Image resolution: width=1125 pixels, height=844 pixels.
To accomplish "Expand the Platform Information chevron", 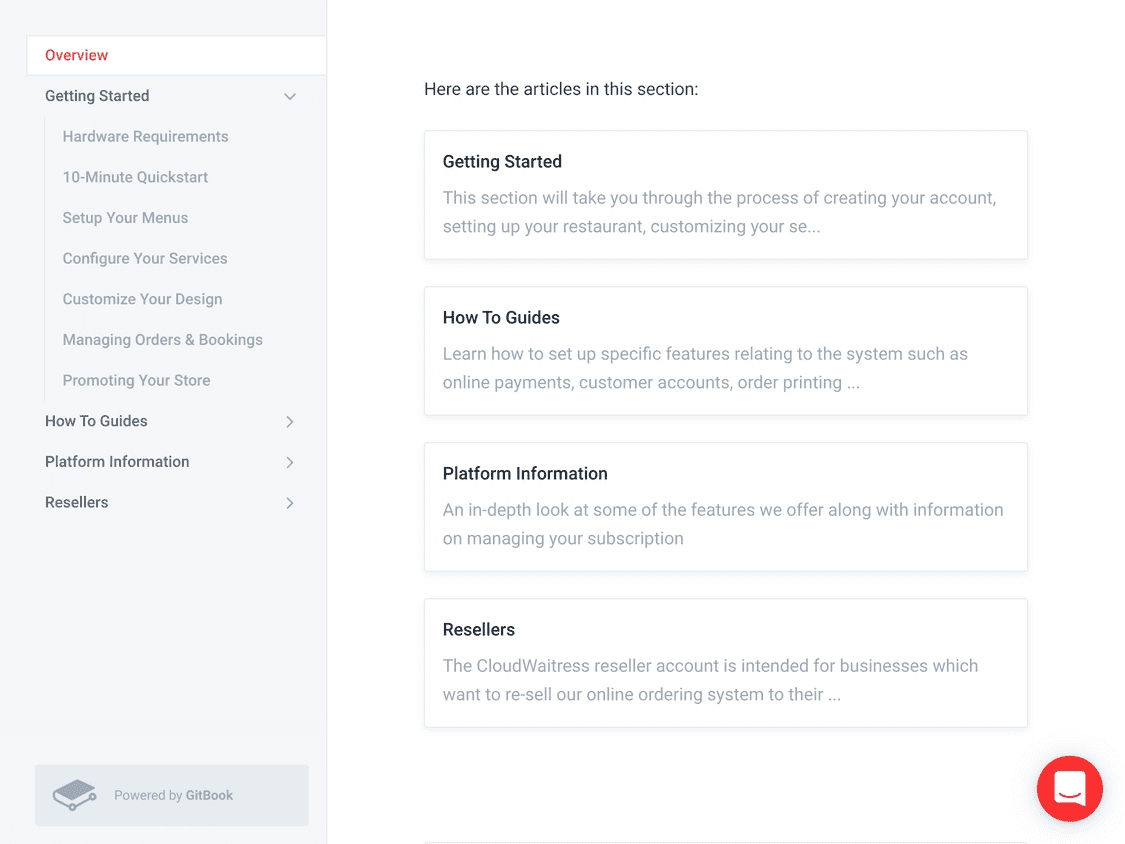I will [x=290, y=462].
